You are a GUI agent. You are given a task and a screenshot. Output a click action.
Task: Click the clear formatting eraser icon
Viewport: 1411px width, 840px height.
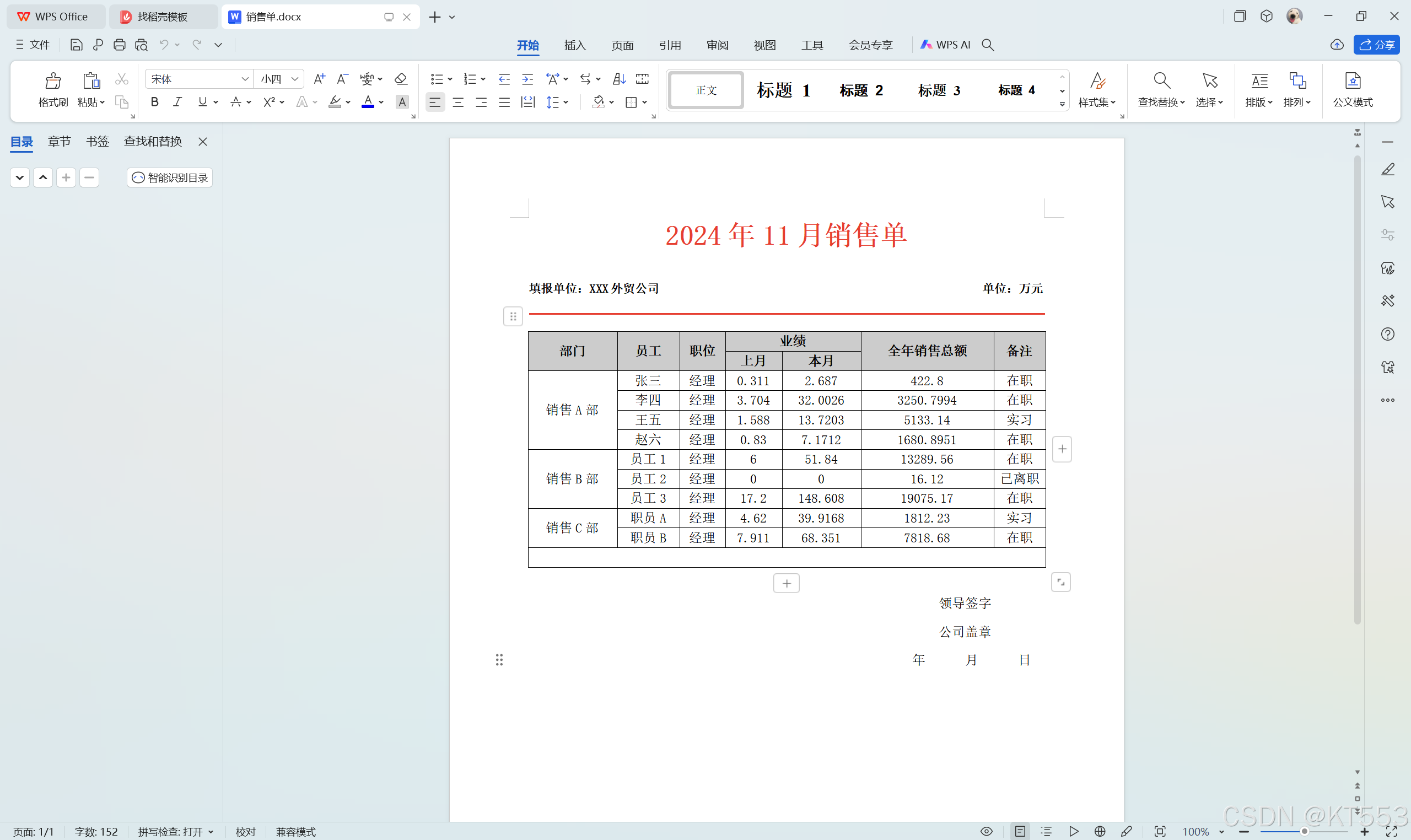401,79
